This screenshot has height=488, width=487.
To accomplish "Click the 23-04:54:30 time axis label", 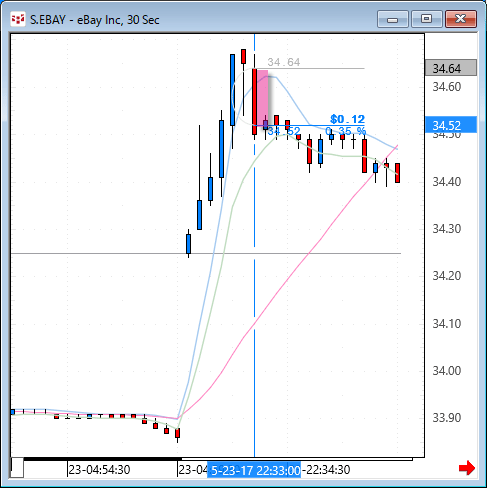I will (99, 470).
